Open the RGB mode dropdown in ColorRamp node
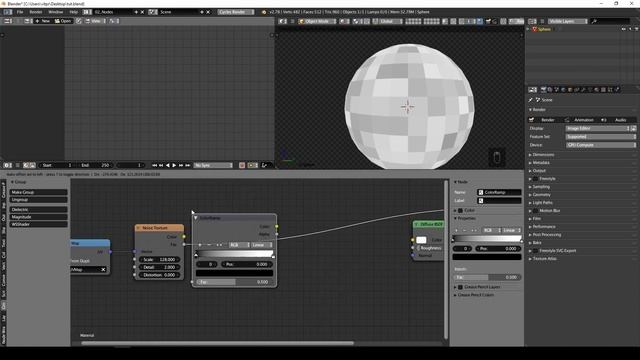 pyautogui.click(x=239, y=245)
